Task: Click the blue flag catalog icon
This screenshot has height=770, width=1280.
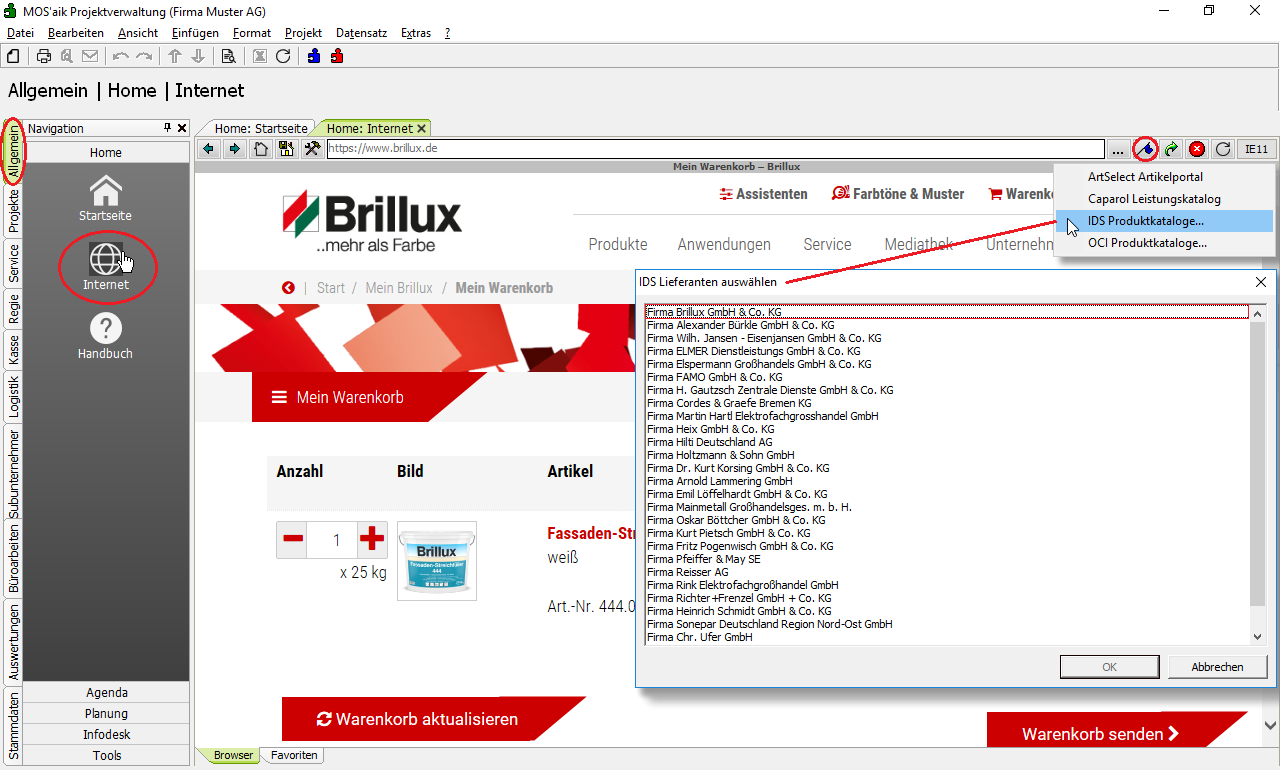Action: 1145,149
